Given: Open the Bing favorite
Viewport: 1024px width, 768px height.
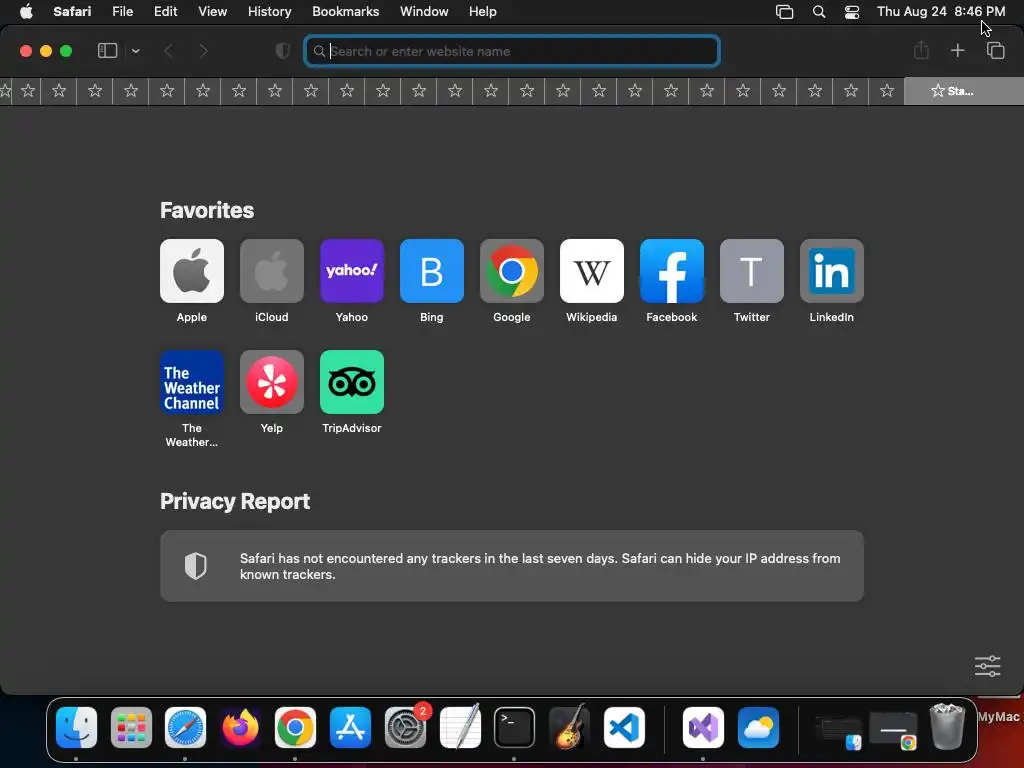Looking at the screenshot, I should pos(432,271).
